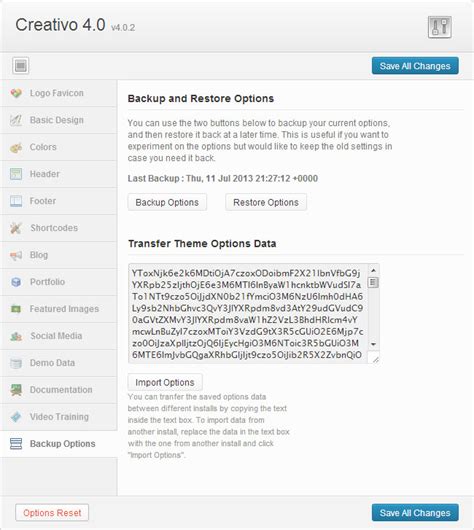
Task: Click the top Save All Changes button
Action: coord(415,66)
